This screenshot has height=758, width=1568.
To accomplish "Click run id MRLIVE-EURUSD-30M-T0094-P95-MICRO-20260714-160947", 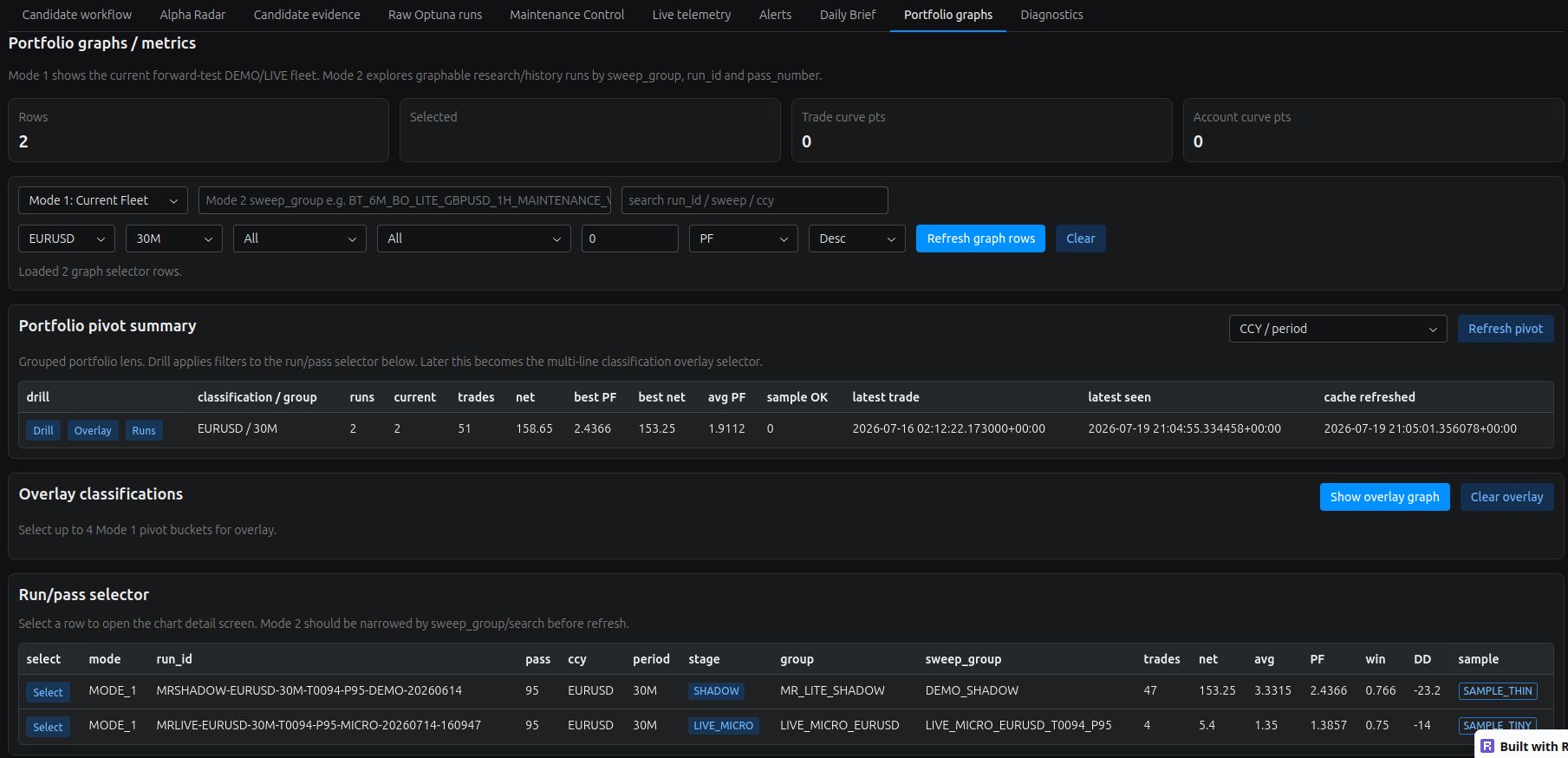I will [x=318, y=725].
